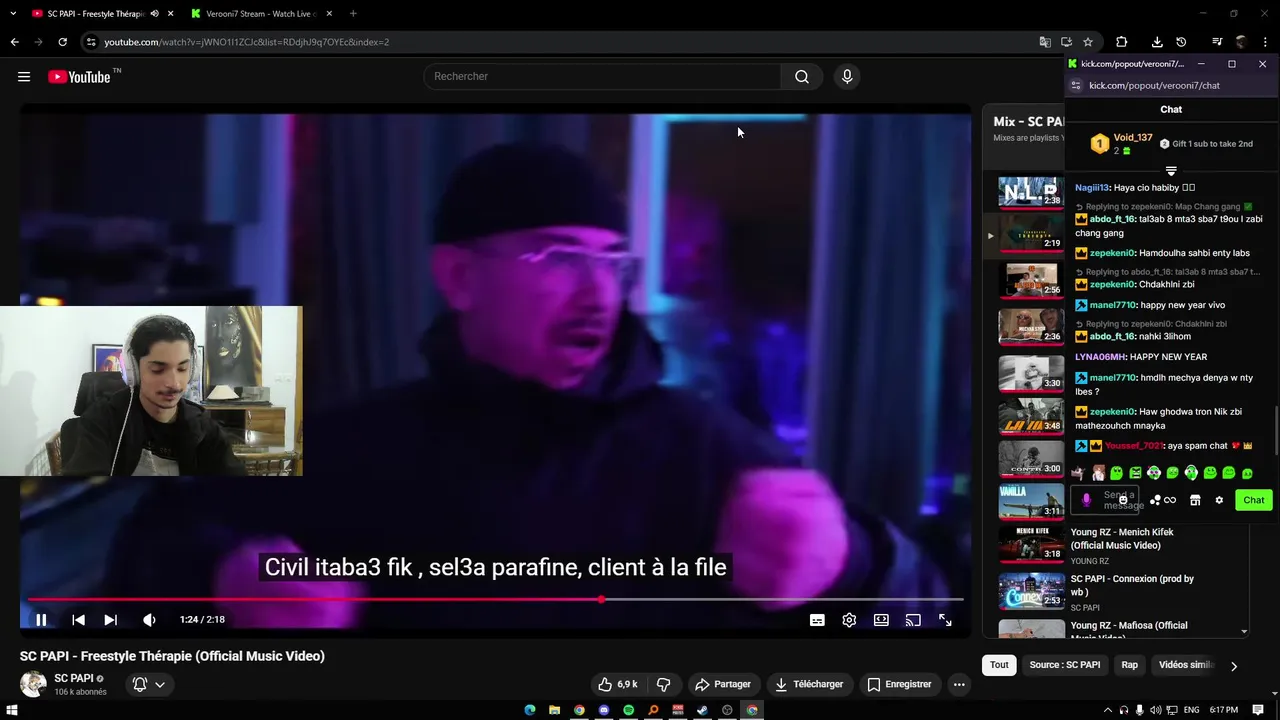Open a new browser tab
Viewport: 1280px width, 720px height.
click(x=353, y=14)
